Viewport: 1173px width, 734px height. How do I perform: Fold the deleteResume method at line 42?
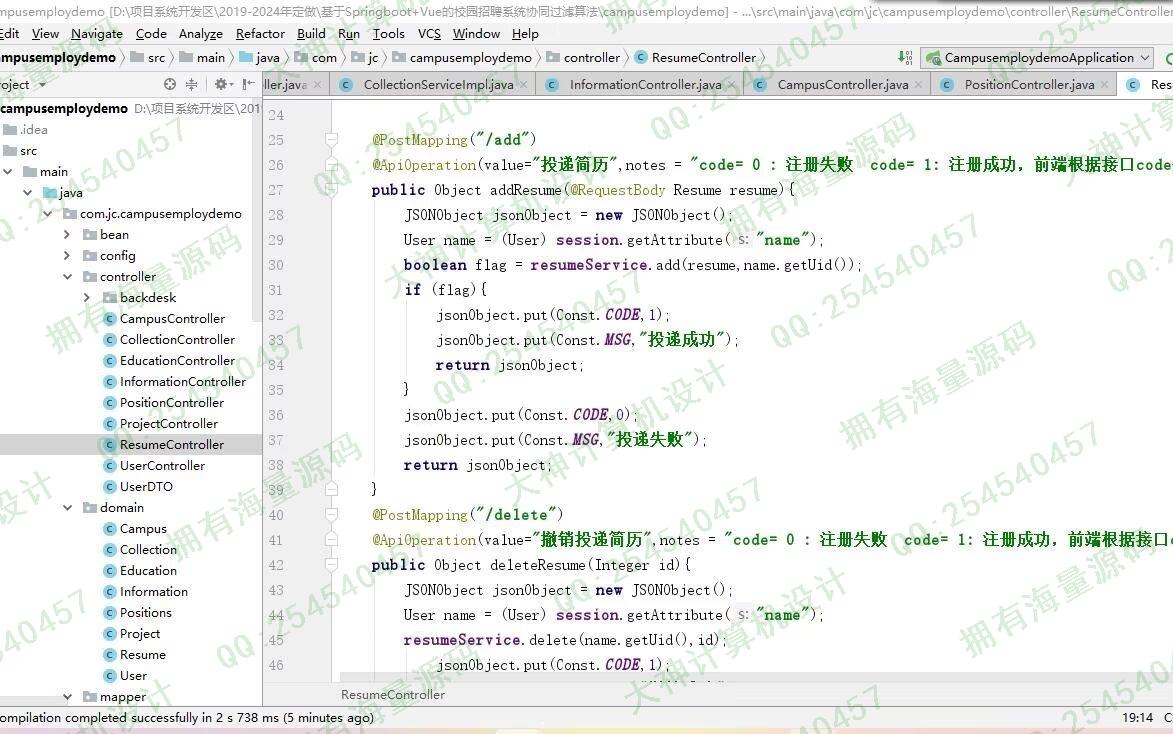(x=331, y=565)
